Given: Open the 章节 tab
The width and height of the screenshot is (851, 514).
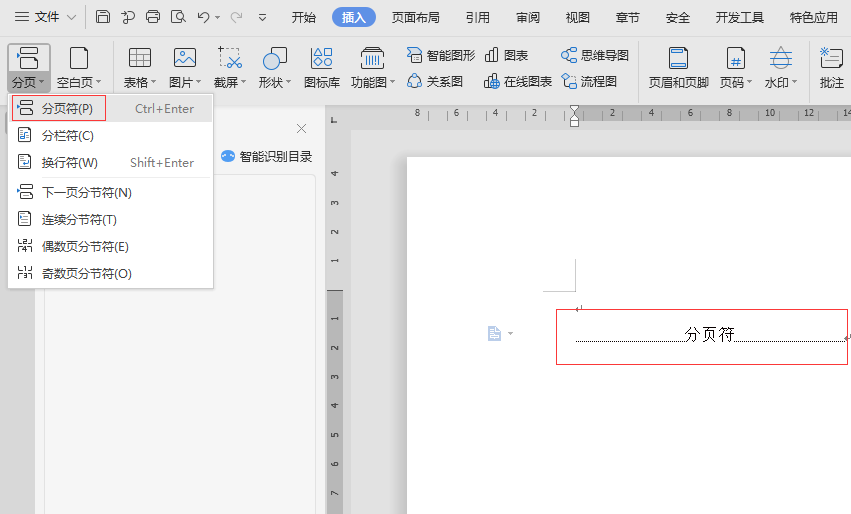Looking at the screenshot, I should coord(627,17).
